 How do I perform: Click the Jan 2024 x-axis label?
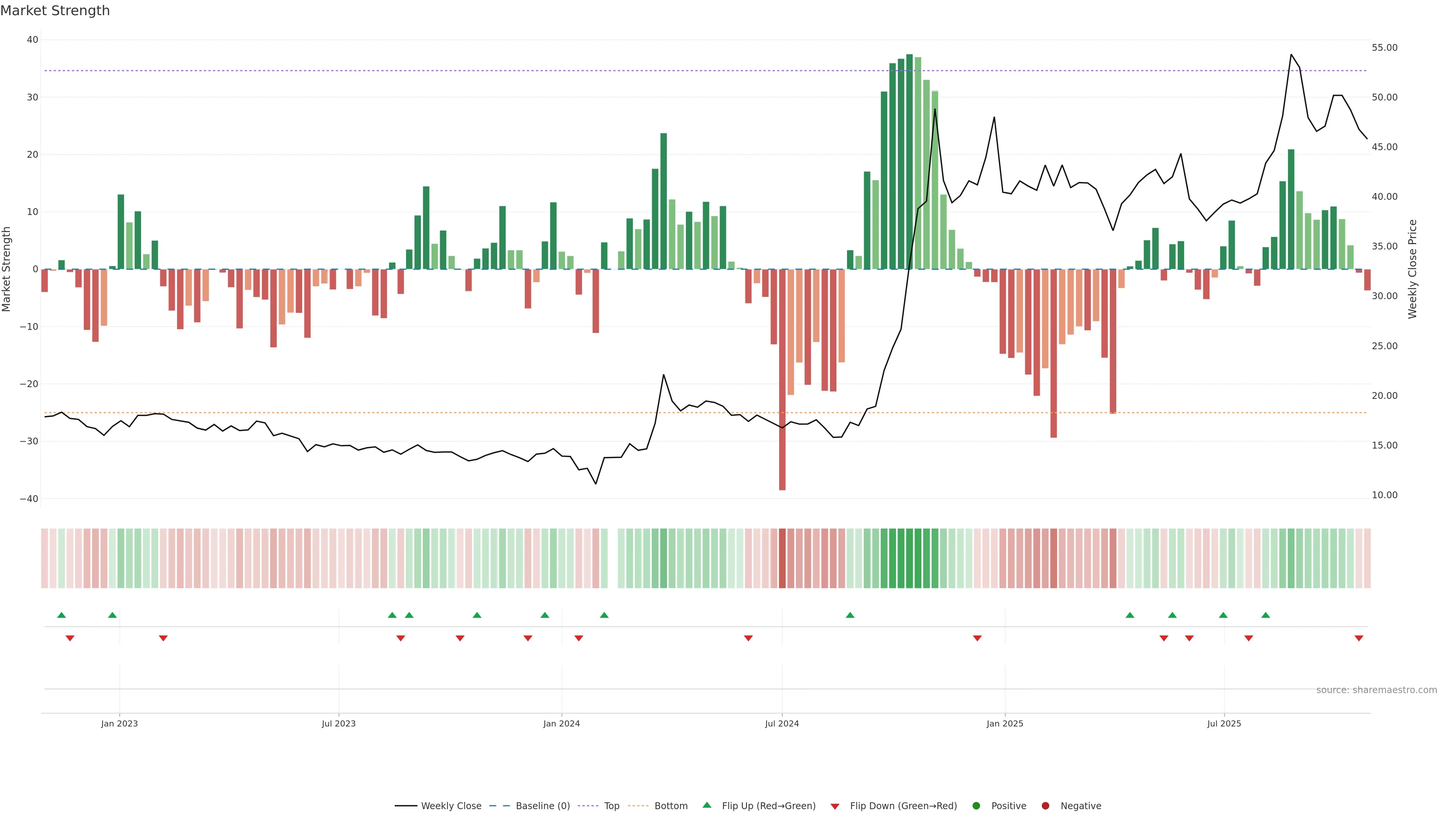tap(561, 723)
